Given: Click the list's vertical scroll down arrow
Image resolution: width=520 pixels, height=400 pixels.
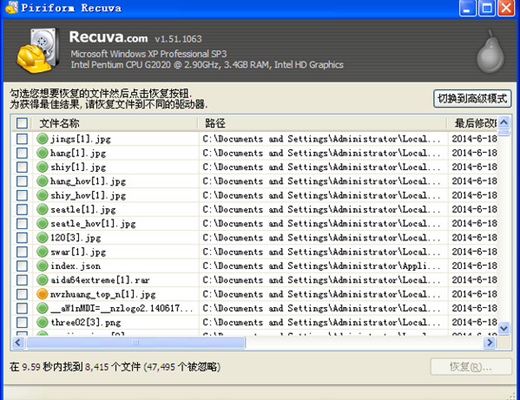Looking at the screenshot, I should point(504,329).
